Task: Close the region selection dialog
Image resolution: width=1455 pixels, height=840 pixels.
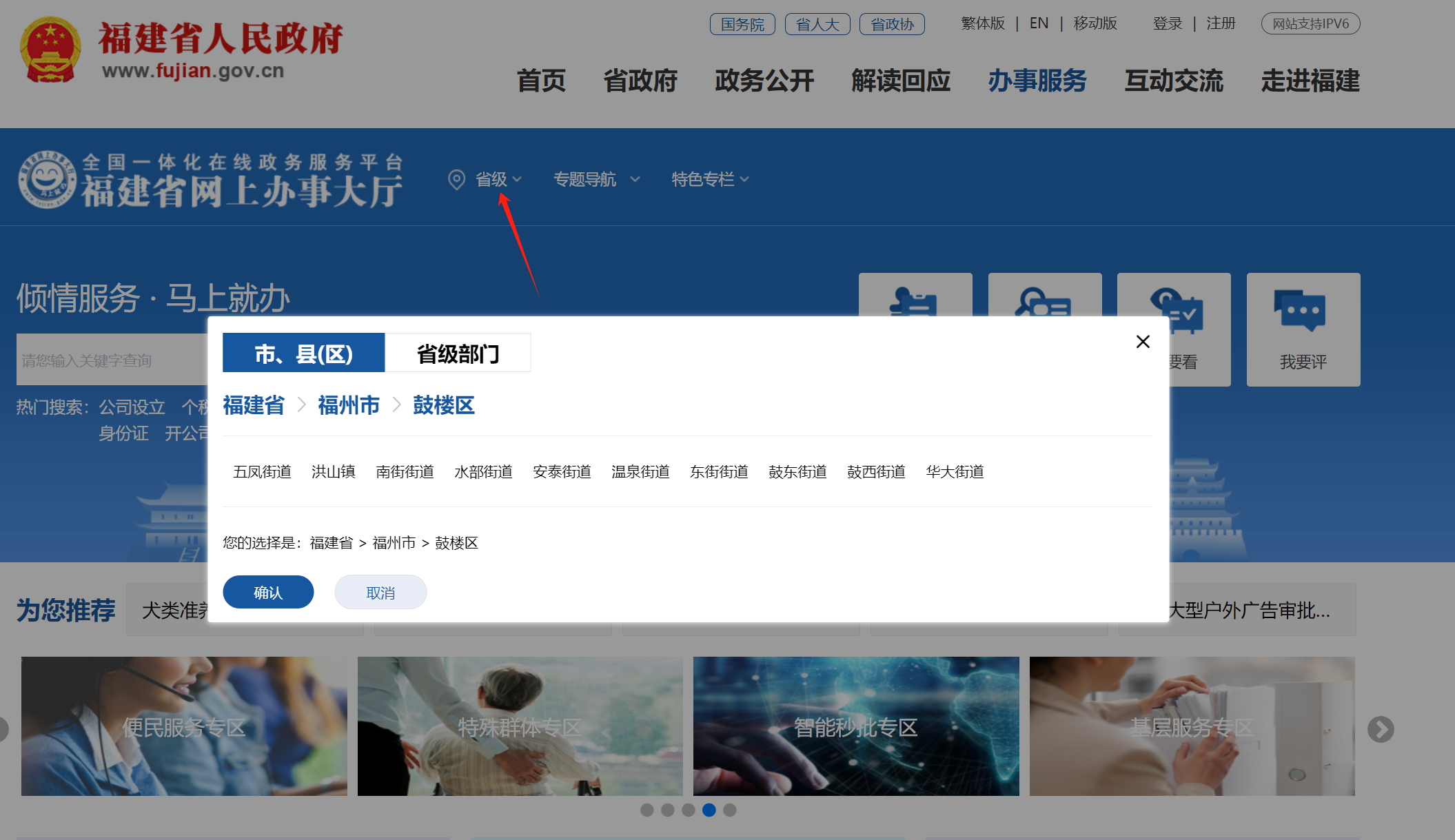Action: (1142, 342)
